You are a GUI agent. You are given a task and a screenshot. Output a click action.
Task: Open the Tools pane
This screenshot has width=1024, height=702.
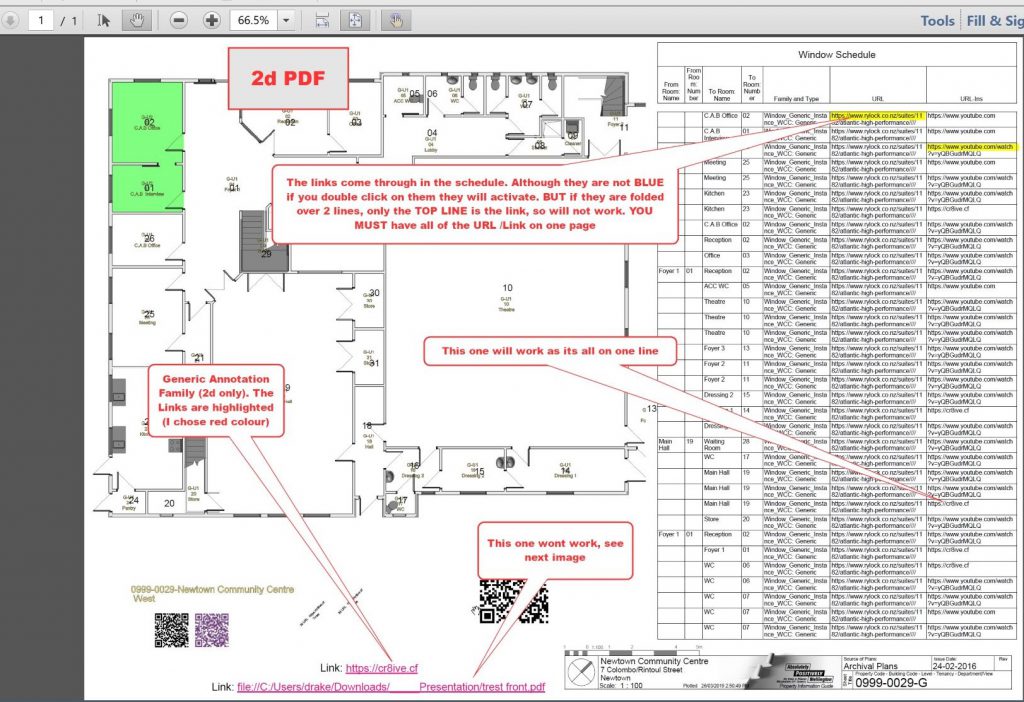click(x=937, y=20)
